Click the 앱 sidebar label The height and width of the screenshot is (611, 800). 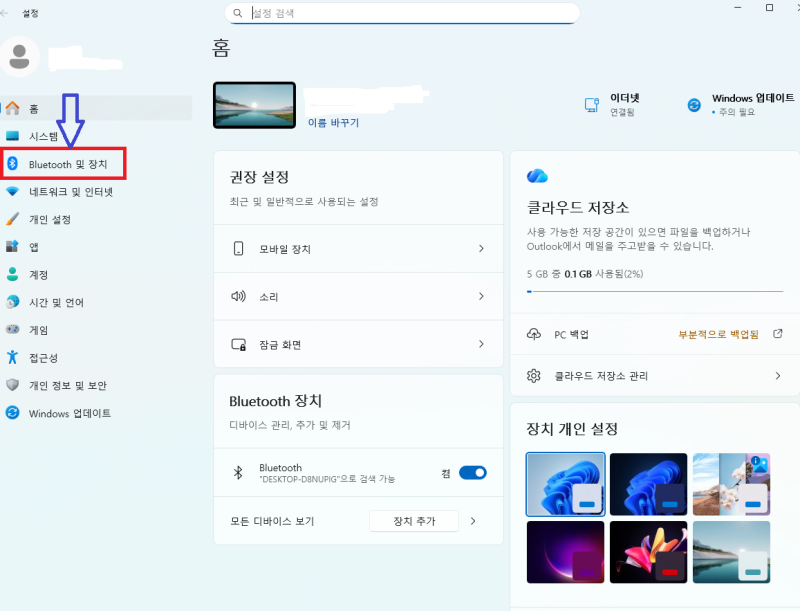(x=34, y=247)
